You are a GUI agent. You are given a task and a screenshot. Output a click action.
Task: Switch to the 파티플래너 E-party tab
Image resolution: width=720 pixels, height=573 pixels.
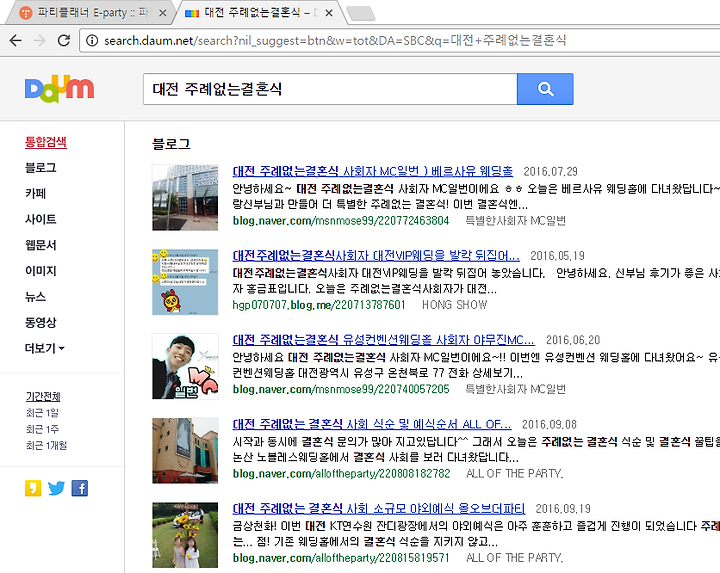(x=91, y=13)
